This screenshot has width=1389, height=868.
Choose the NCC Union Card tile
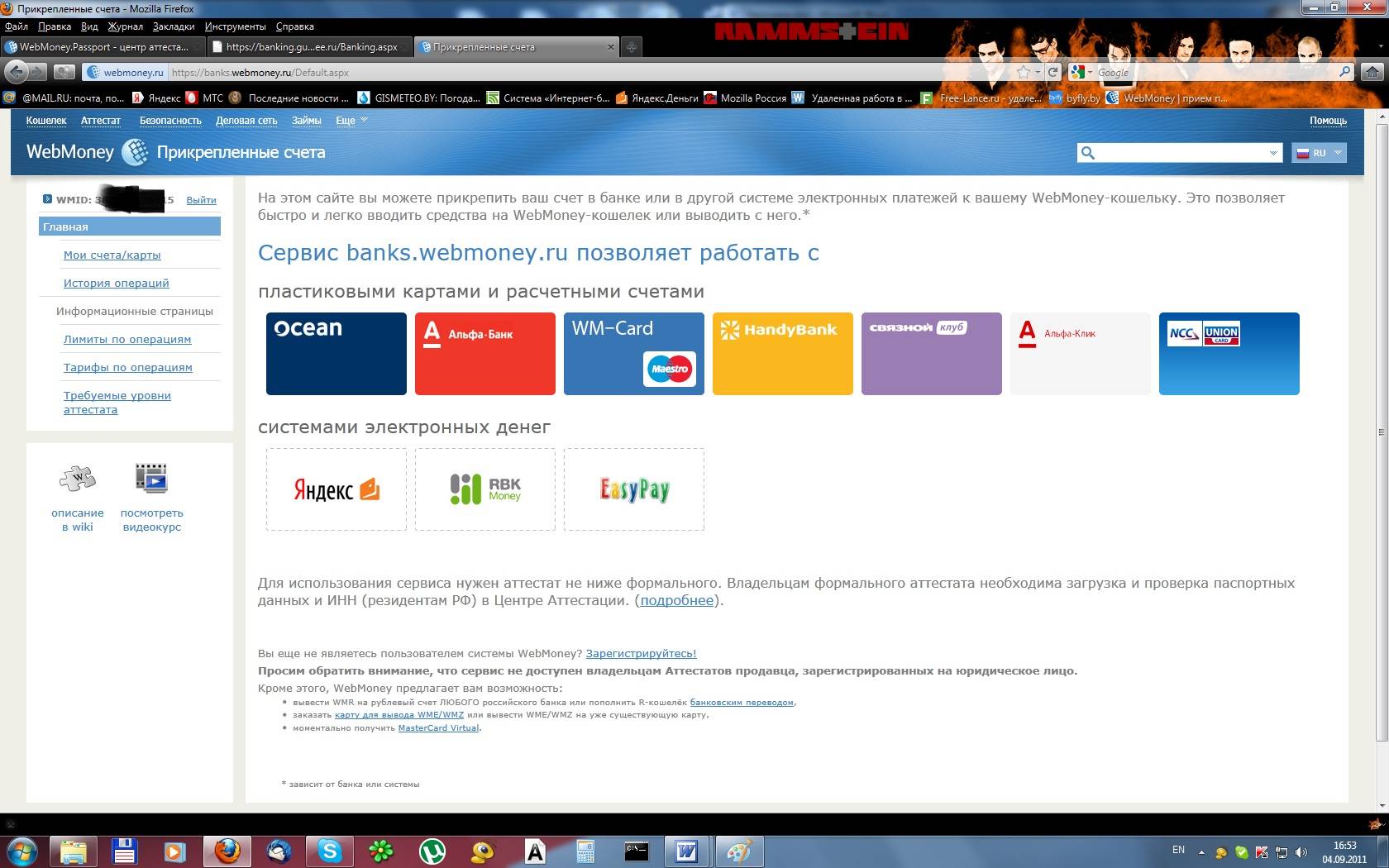pos(1229,354)
